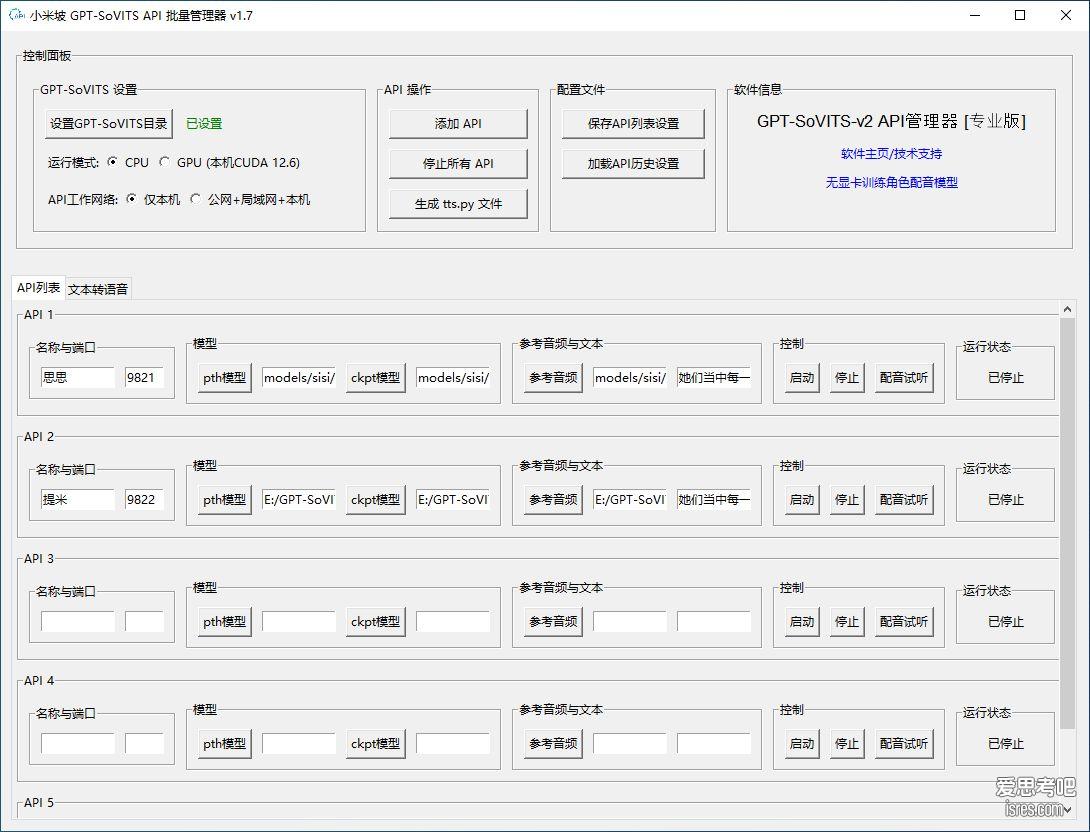Viewport: 1090px width, 832px height.
Task: Click API 4 配音试听 button
Action: (904, 743)
